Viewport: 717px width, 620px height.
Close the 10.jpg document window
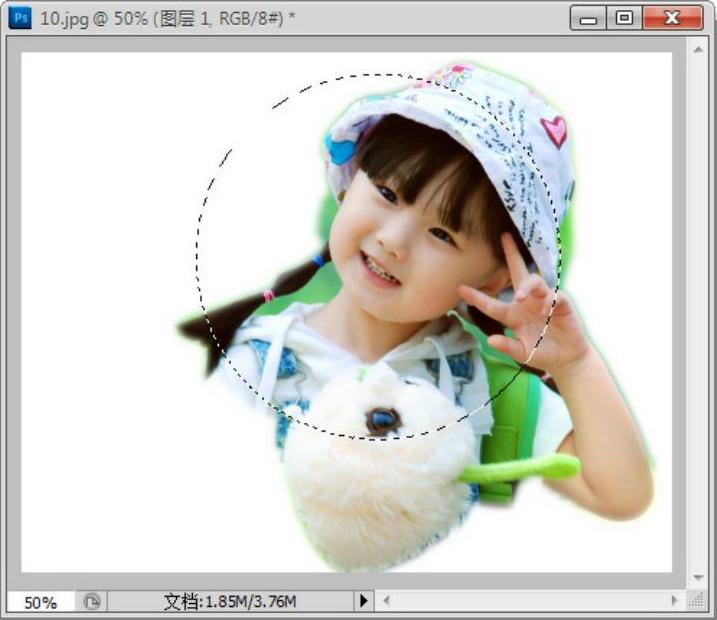(672, 18)
